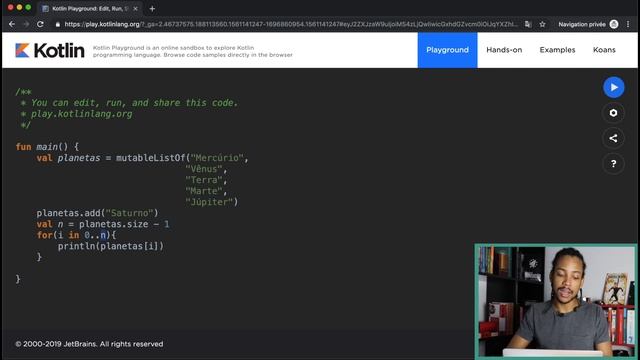Screen dimensions: 640x360
Task: Click the mutableListOf call in code
Action: 151,158
